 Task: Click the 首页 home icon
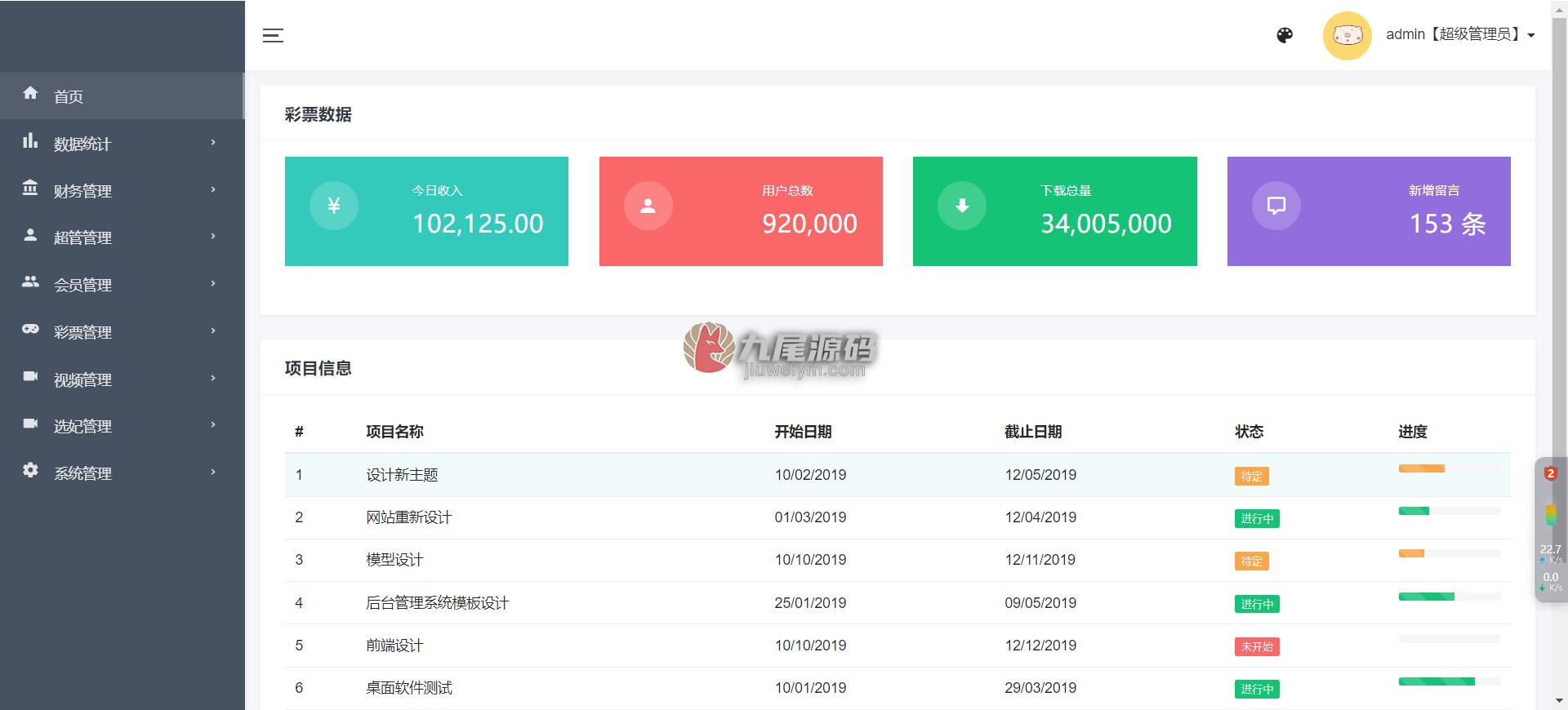30,93
